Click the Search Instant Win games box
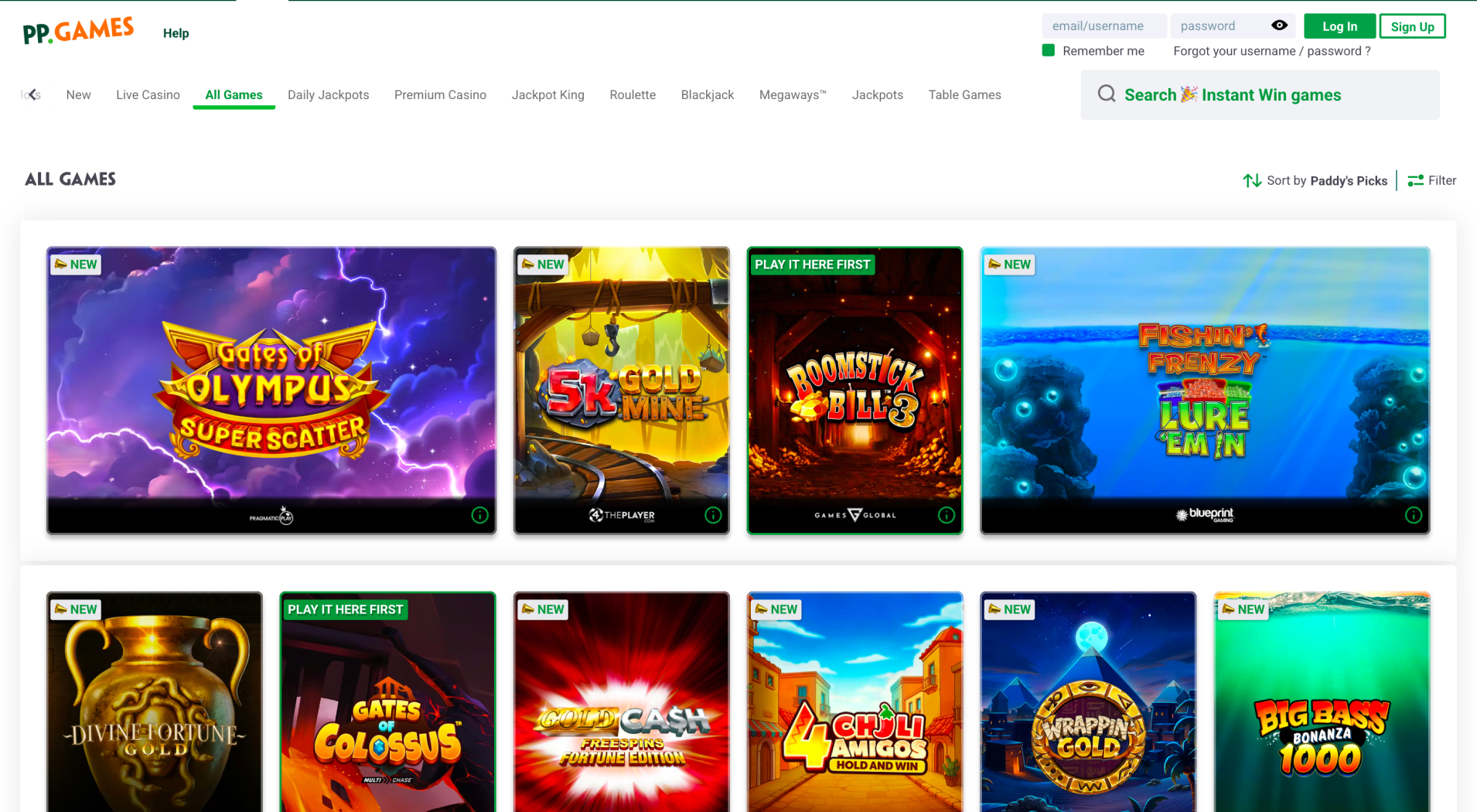Screen dimensions: 1477x812 click(x=1260, y=94)
